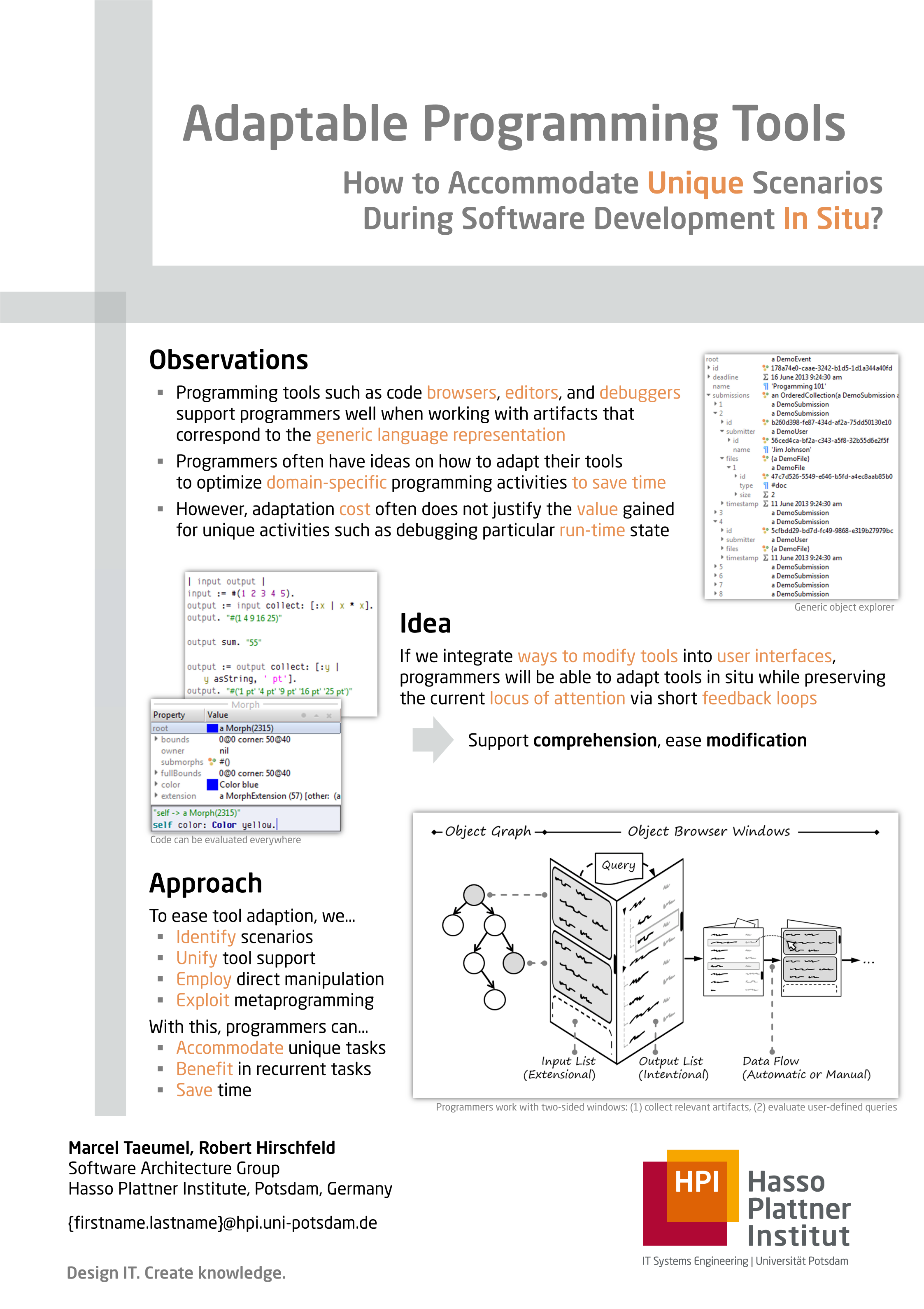Click the round dot button in the Morph header
This screenshot has height=1309, width=924.
point(303,715)
